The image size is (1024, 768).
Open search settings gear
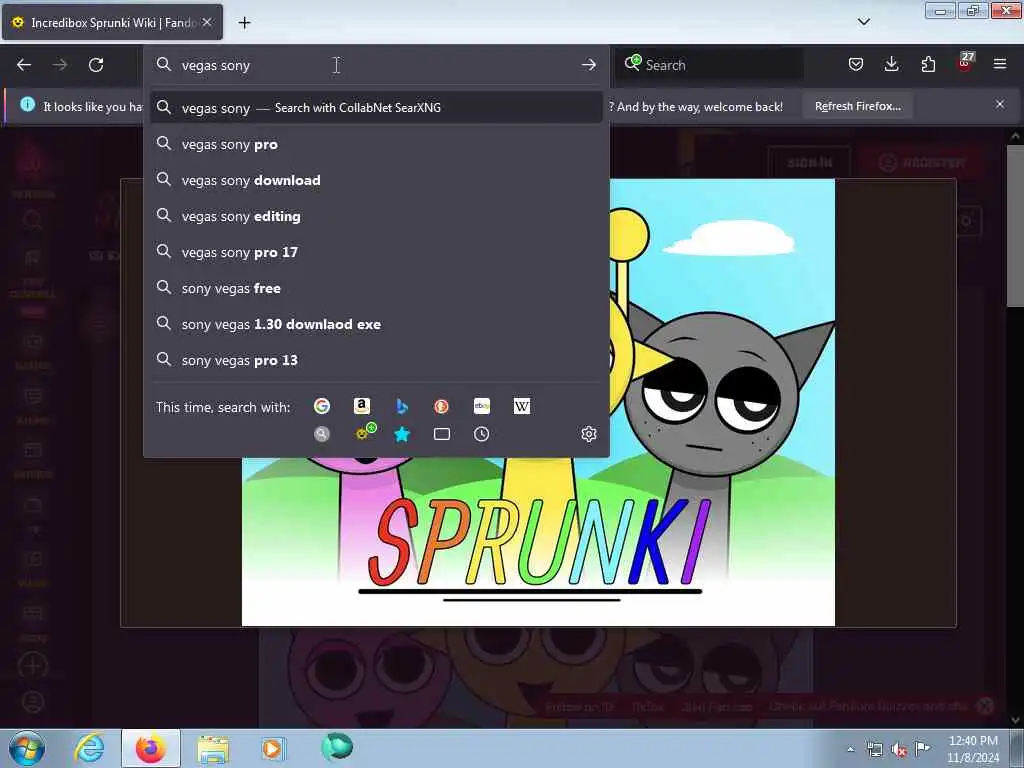coord(588,434)
